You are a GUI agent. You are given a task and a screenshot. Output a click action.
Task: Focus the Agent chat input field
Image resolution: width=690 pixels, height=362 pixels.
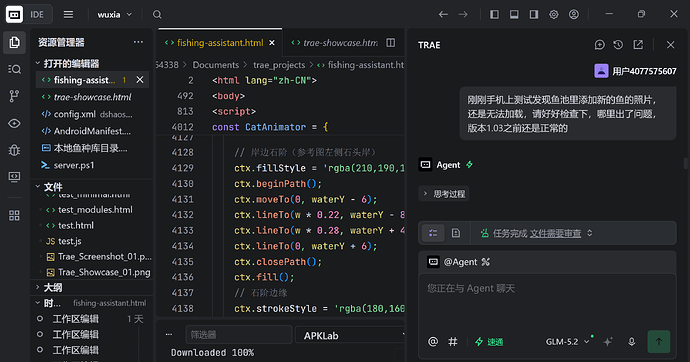[547, 301]
